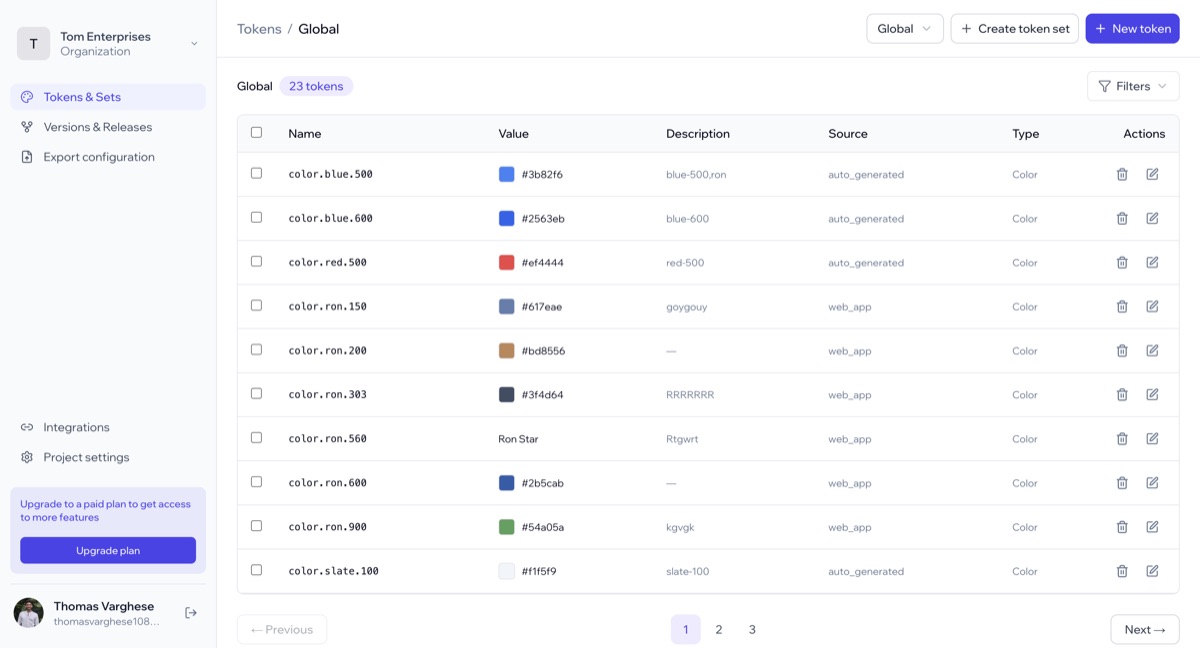Check the color.red.500 row checkbox
1200x648 pixels.
[256, 261]
